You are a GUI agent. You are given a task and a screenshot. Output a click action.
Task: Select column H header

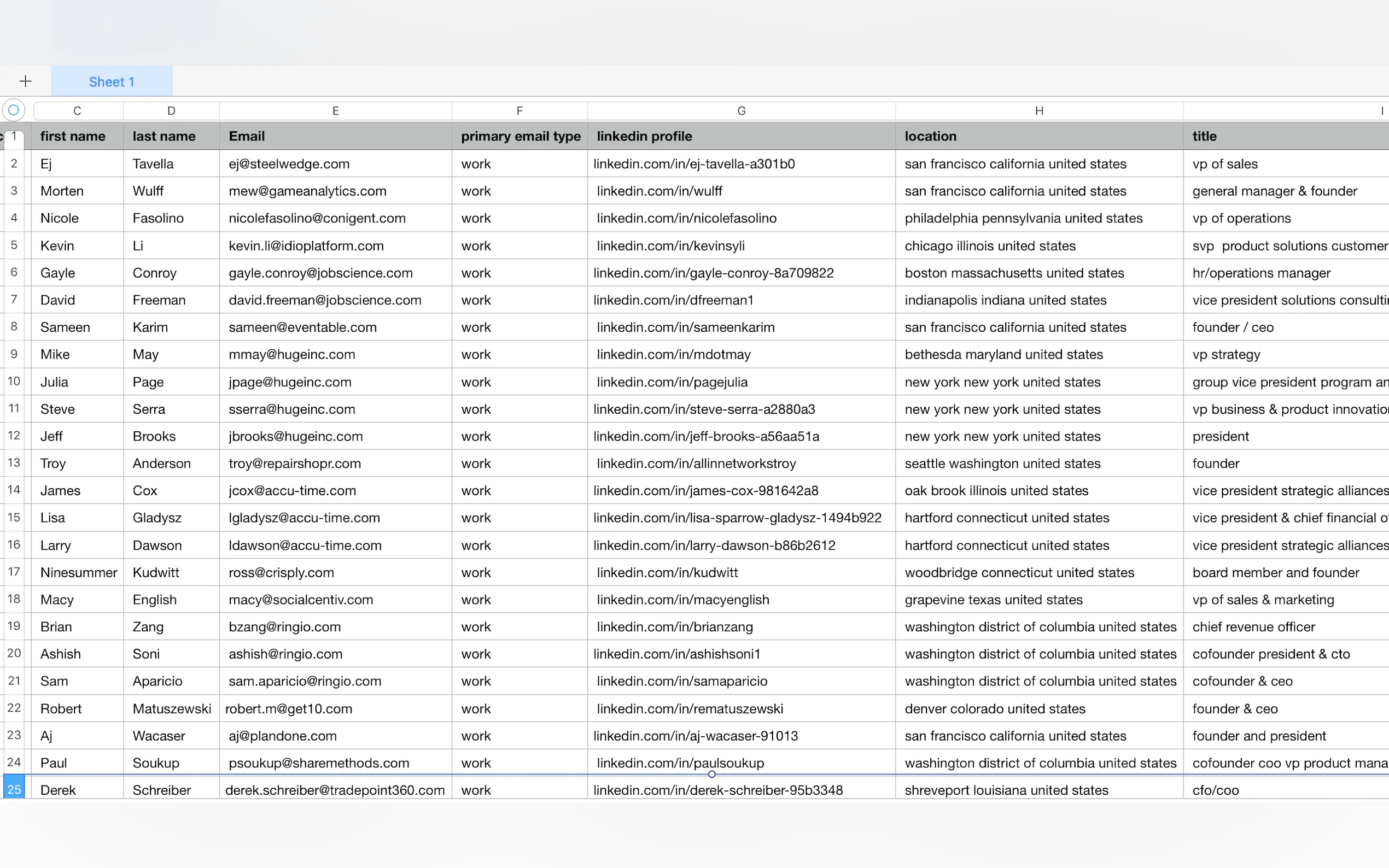(1040, 111)
